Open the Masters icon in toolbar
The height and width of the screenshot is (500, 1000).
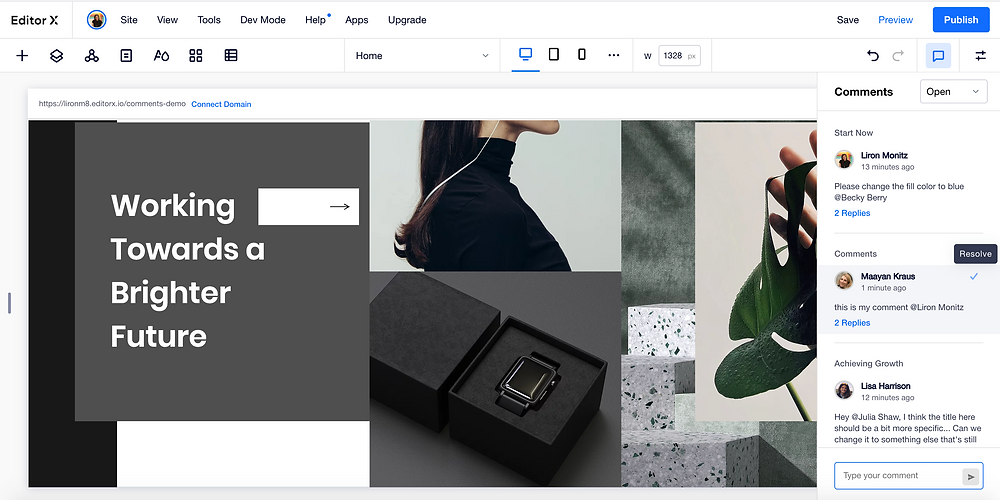click(92, 55)
